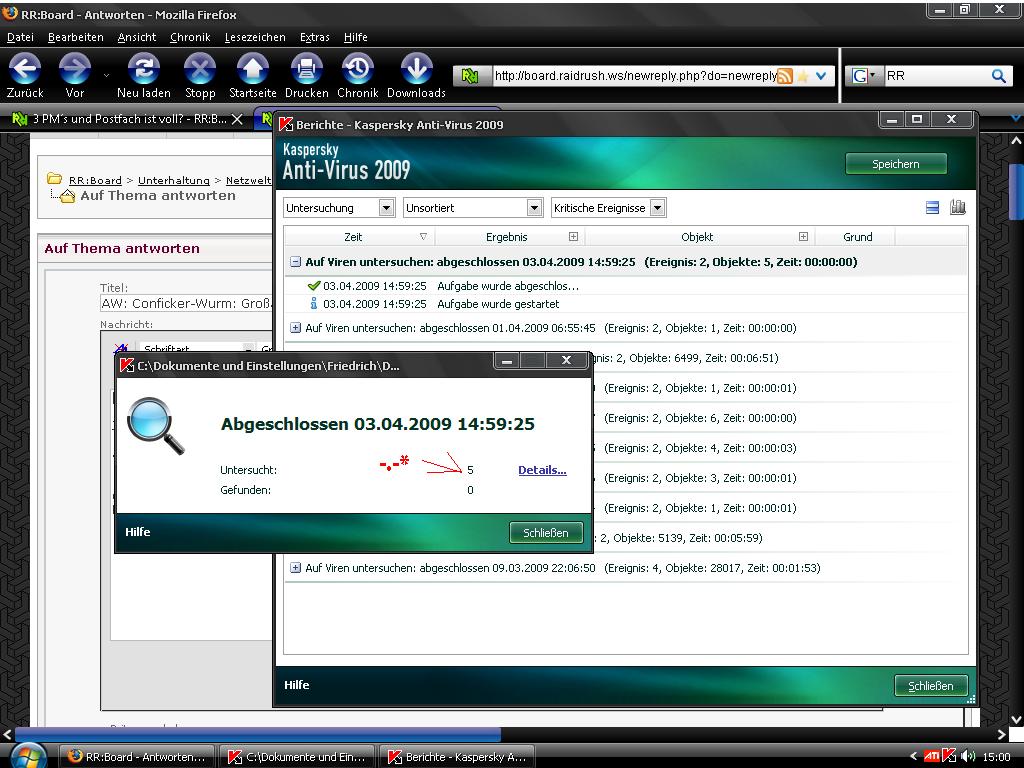Click Hilfe in the scan result dialog

coord(138,532)
